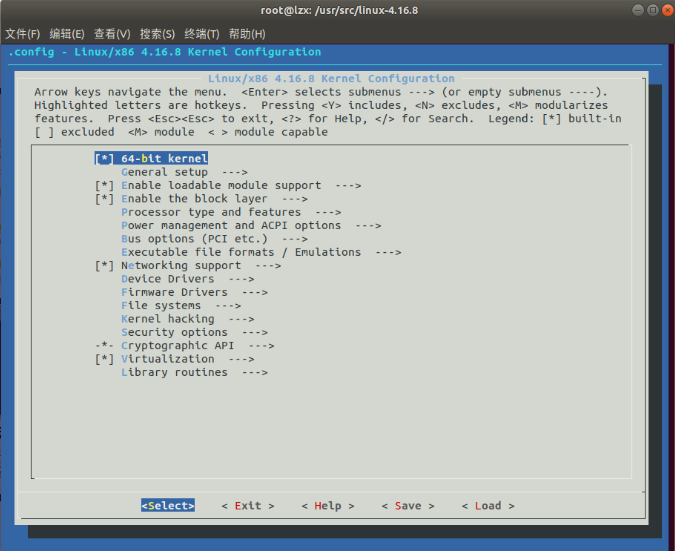Click the -*- marker beside Cryptographic API
The image size is (675, 551).
(x=104, y=346)
